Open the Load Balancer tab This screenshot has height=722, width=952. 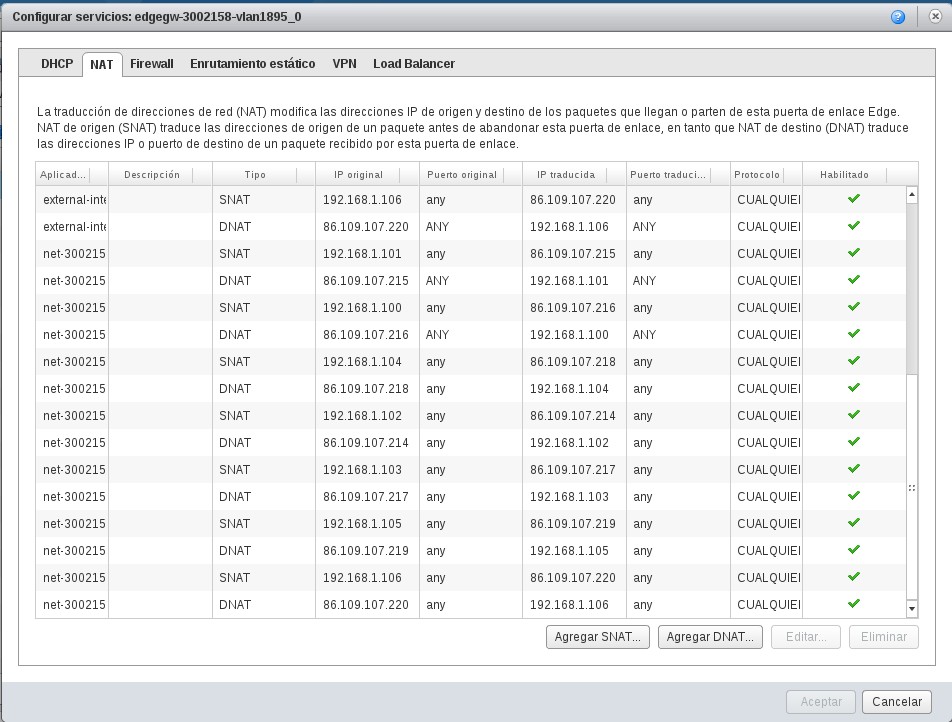pos(414,64)
